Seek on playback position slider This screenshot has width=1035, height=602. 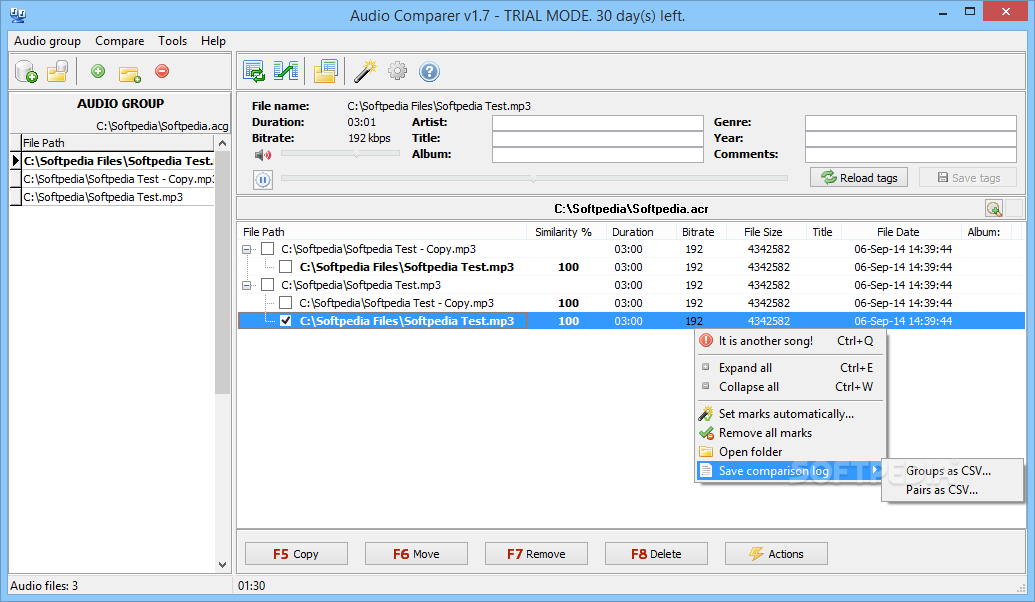pyautogui.click(x=534, y=178)
